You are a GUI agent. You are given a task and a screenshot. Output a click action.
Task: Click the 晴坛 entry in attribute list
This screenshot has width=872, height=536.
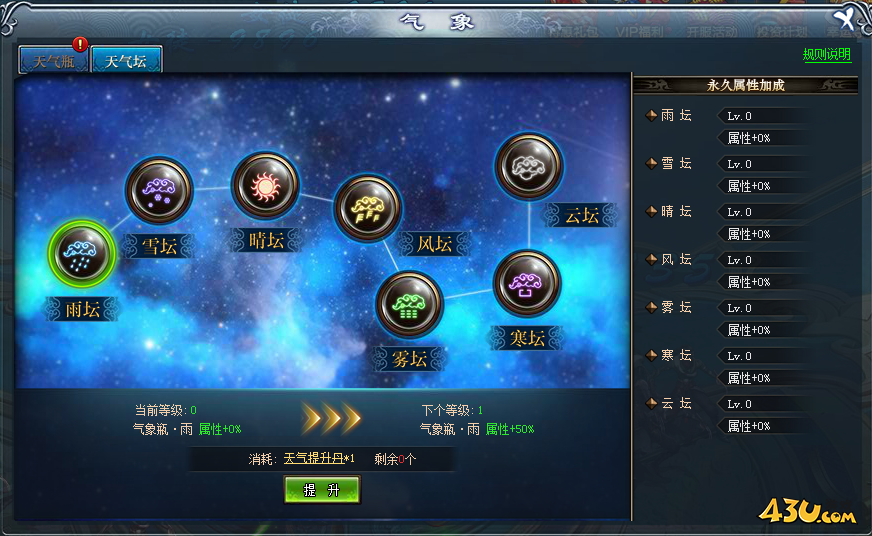click(x=676, y=211)
